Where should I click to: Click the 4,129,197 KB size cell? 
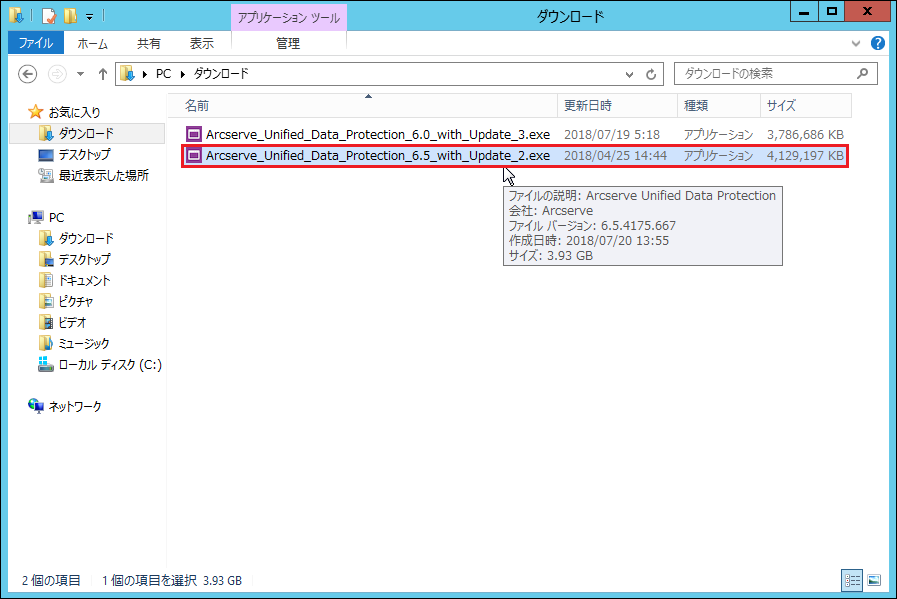tap(805, 156)
